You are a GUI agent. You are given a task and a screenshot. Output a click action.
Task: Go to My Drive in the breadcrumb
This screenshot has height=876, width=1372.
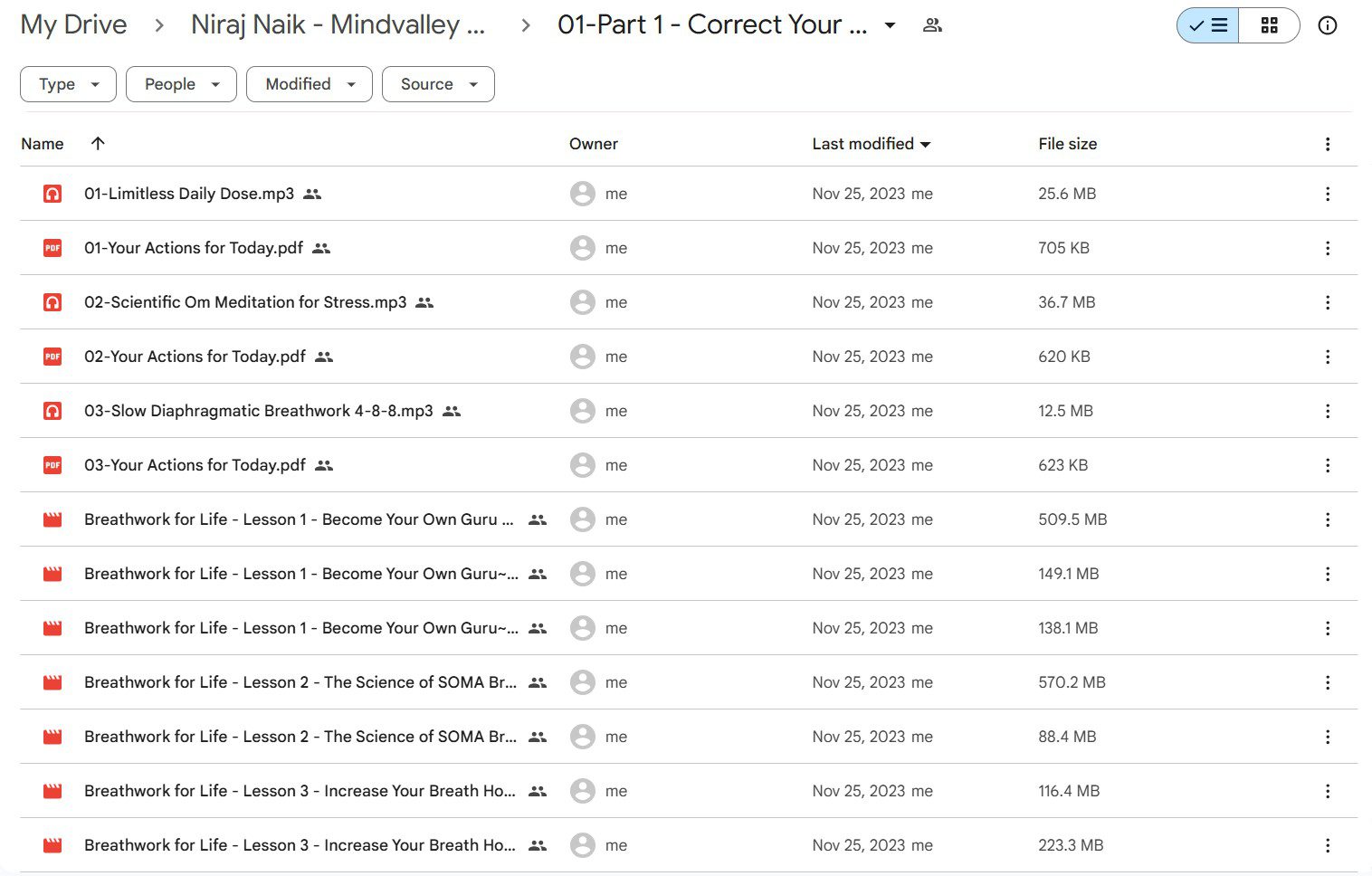pos(73,24)
